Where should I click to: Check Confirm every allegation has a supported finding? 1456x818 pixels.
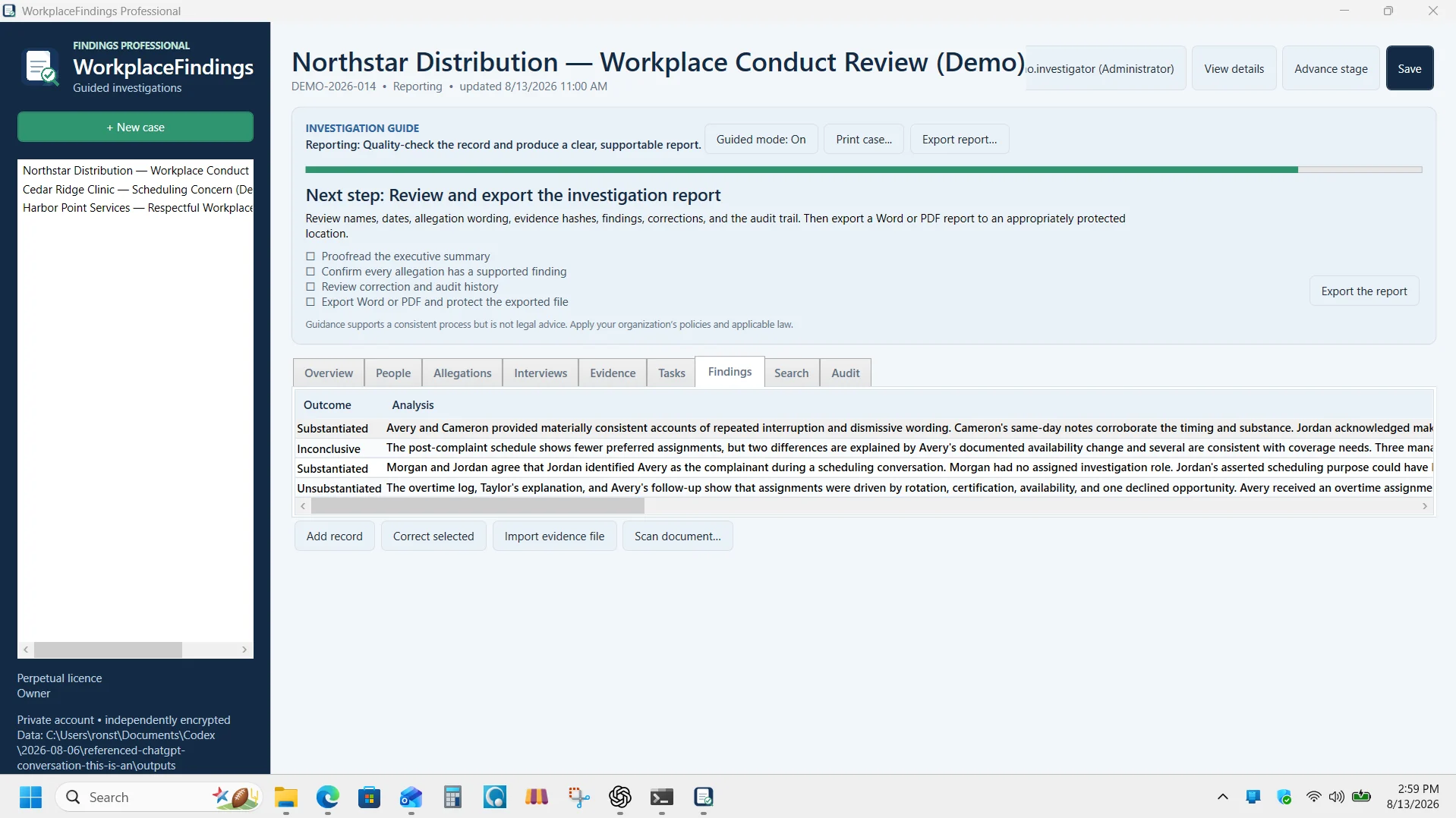(x=310, y=272)
